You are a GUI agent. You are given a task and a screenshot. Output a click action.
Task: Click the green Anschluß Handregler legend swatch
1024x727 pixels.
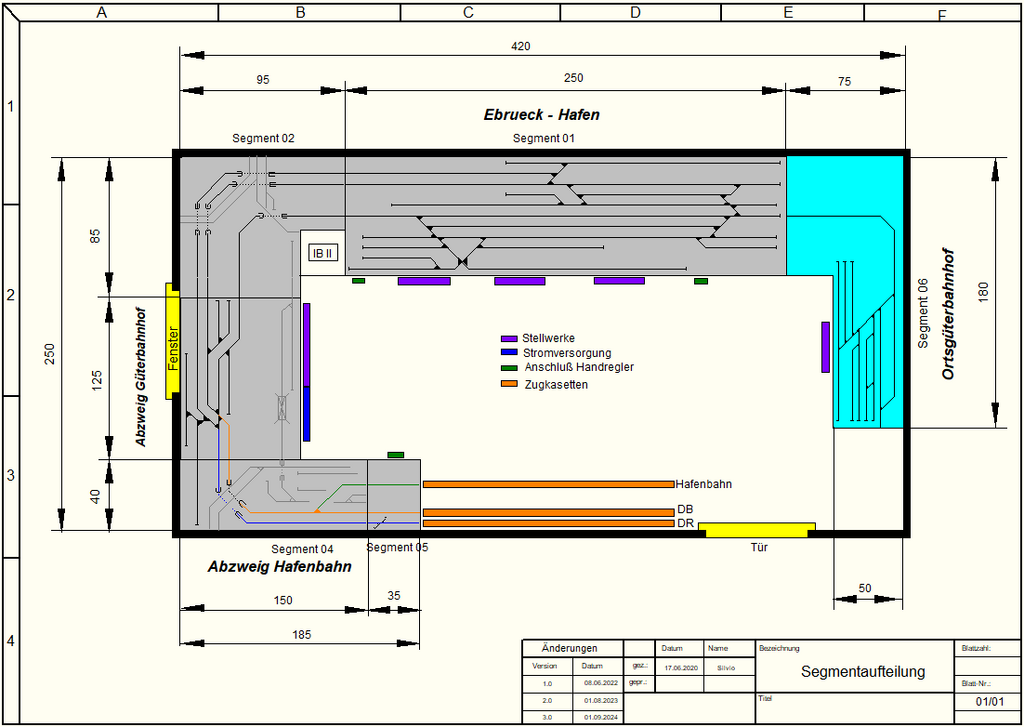(509, 368)
